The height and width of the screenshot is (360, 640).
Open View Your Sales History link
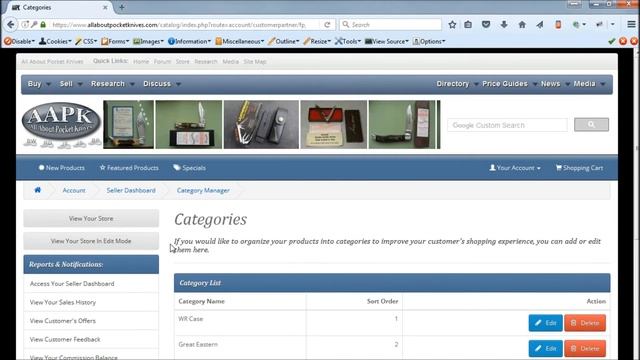tap(63, 302)
